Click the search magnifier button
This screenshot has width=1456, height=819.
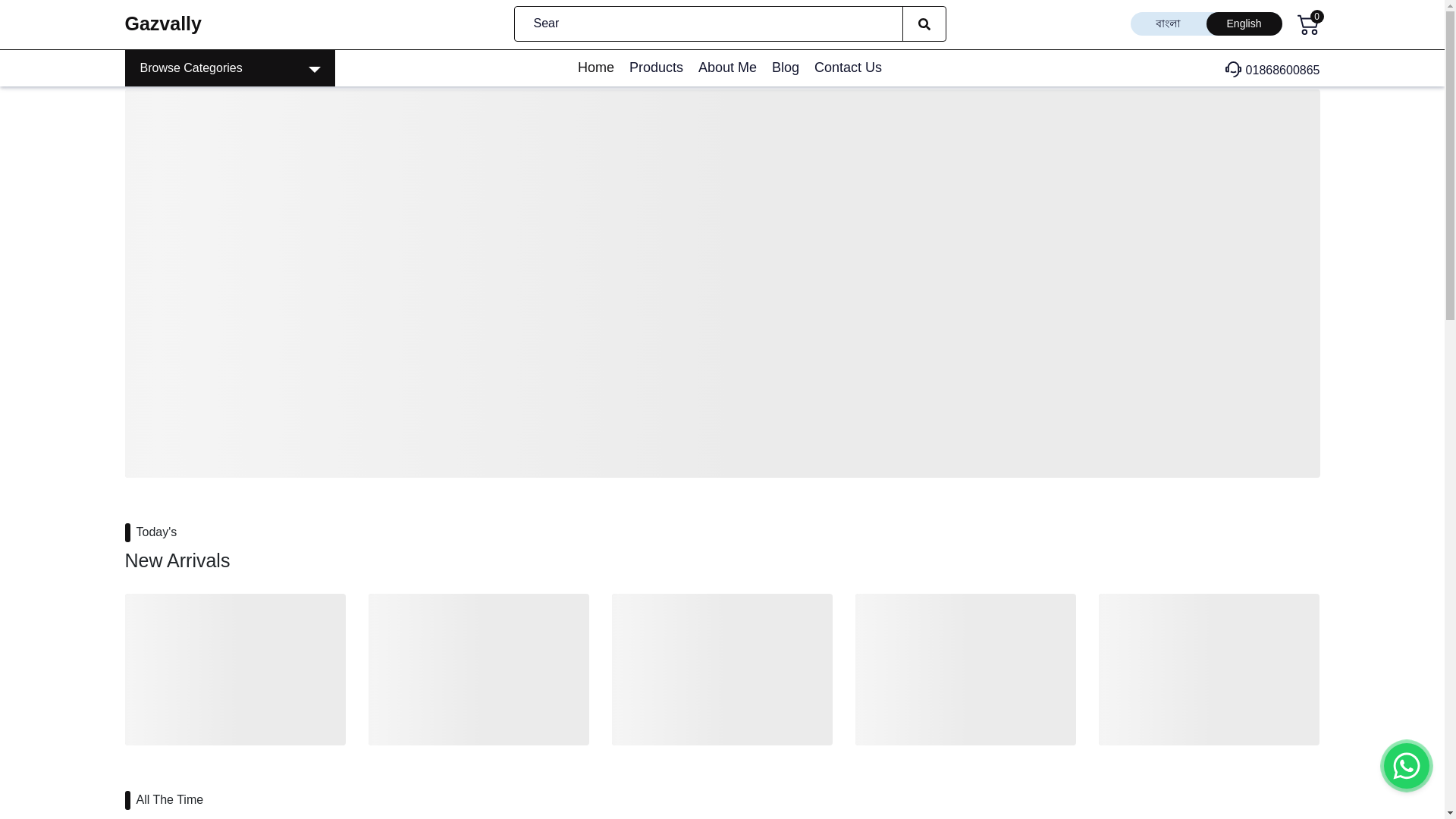[x=924, y=24]
